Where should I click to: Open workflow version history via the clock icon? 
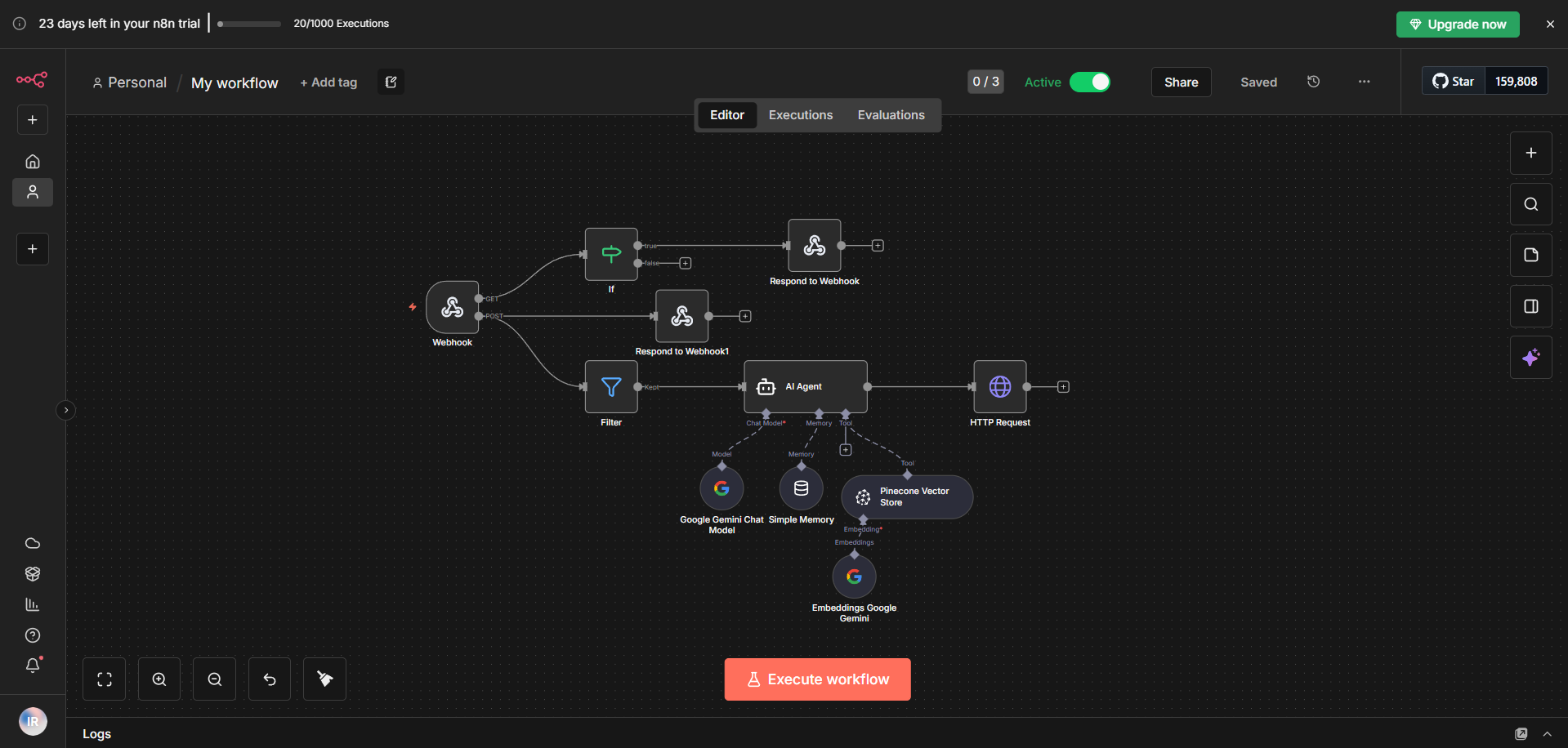point(1313,82)
